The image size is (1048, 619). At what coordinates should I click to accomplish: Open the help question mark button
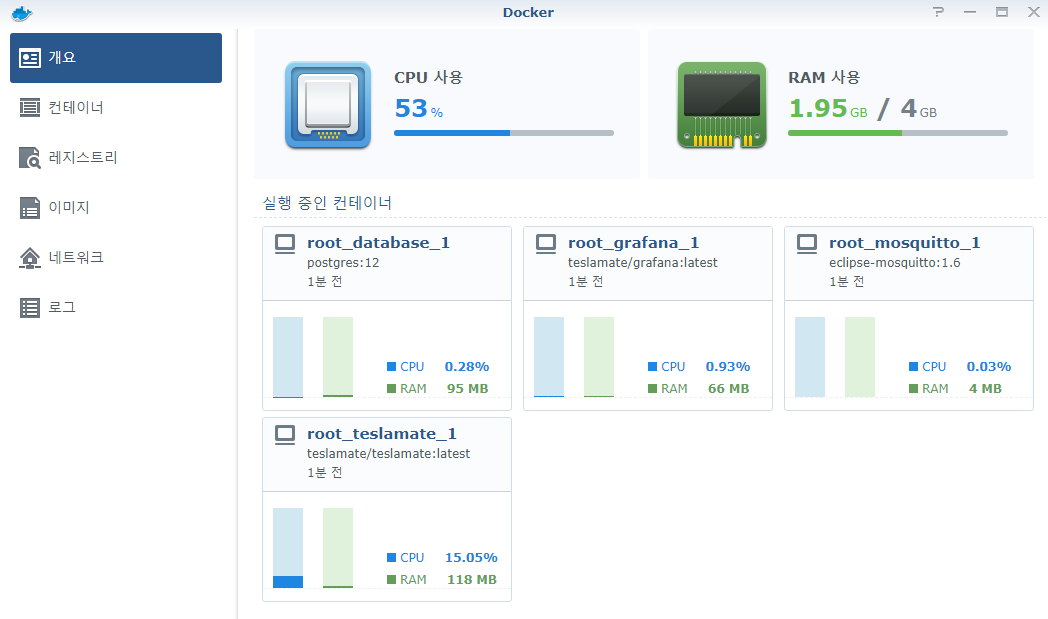point(938,12)
